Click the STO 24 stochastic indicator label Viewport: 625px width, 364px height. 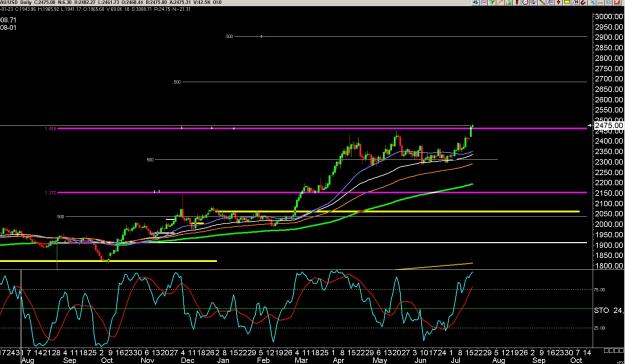(608, 310)
